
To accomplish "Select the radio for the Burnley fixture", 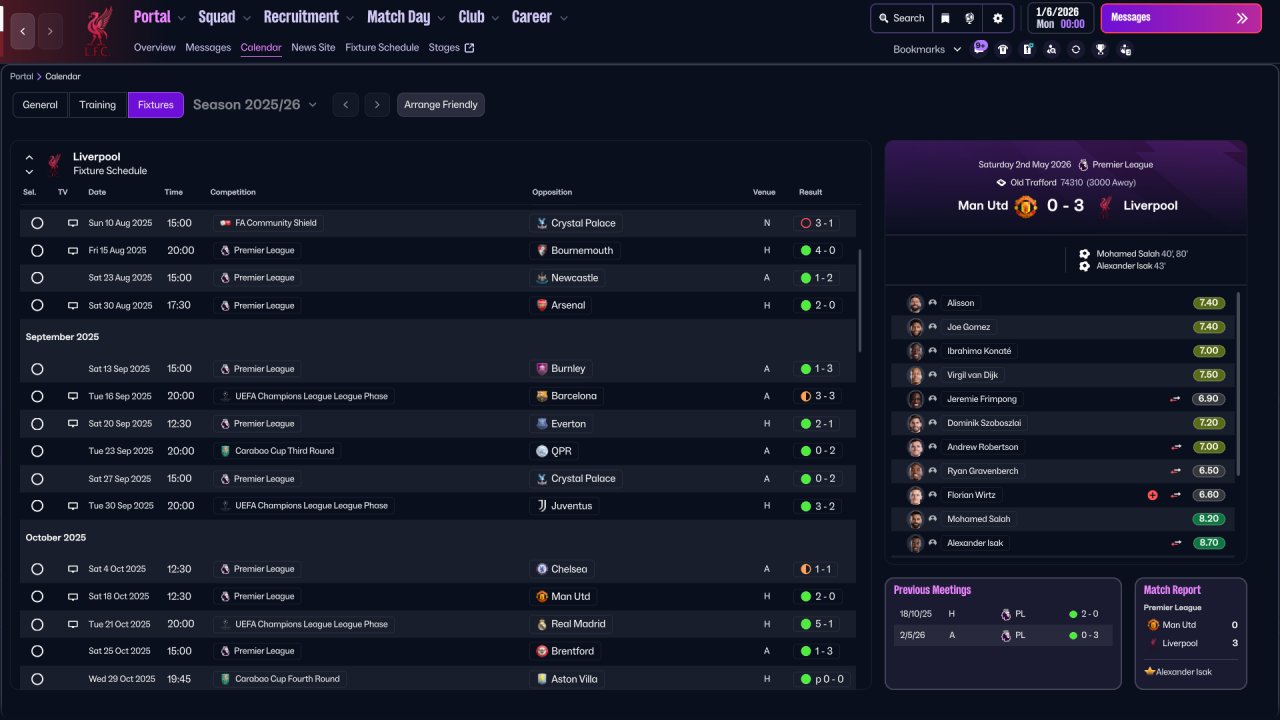I will tap(37, 369).
